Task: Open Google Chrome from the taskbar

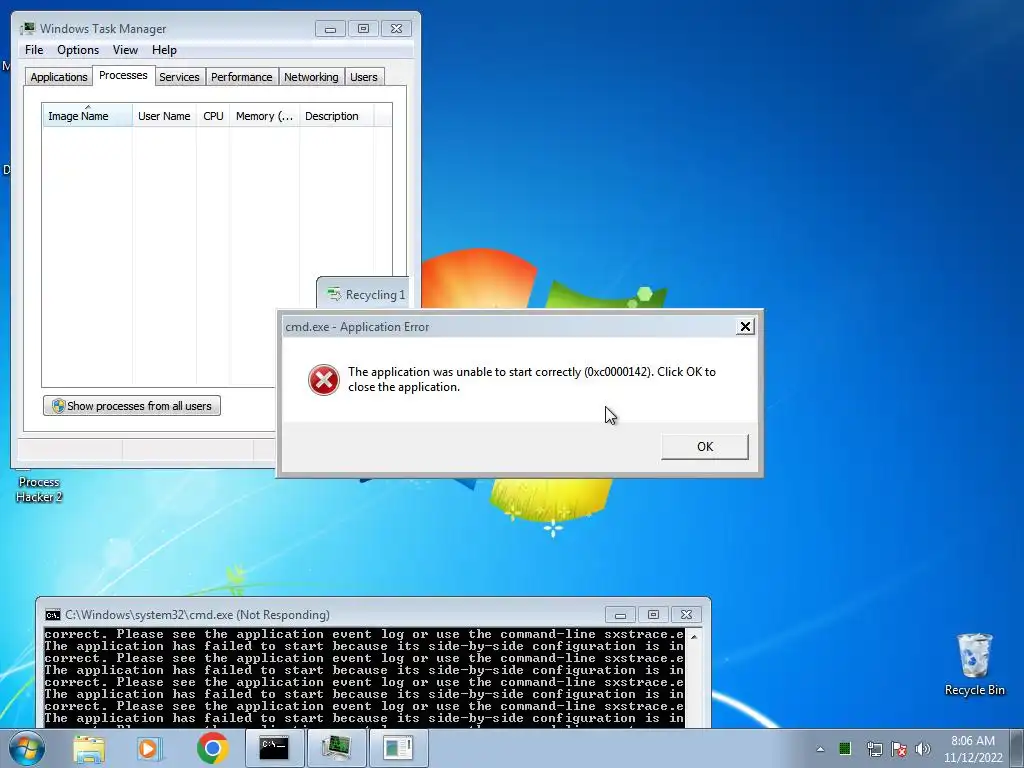Action: [x=212, y=748]
